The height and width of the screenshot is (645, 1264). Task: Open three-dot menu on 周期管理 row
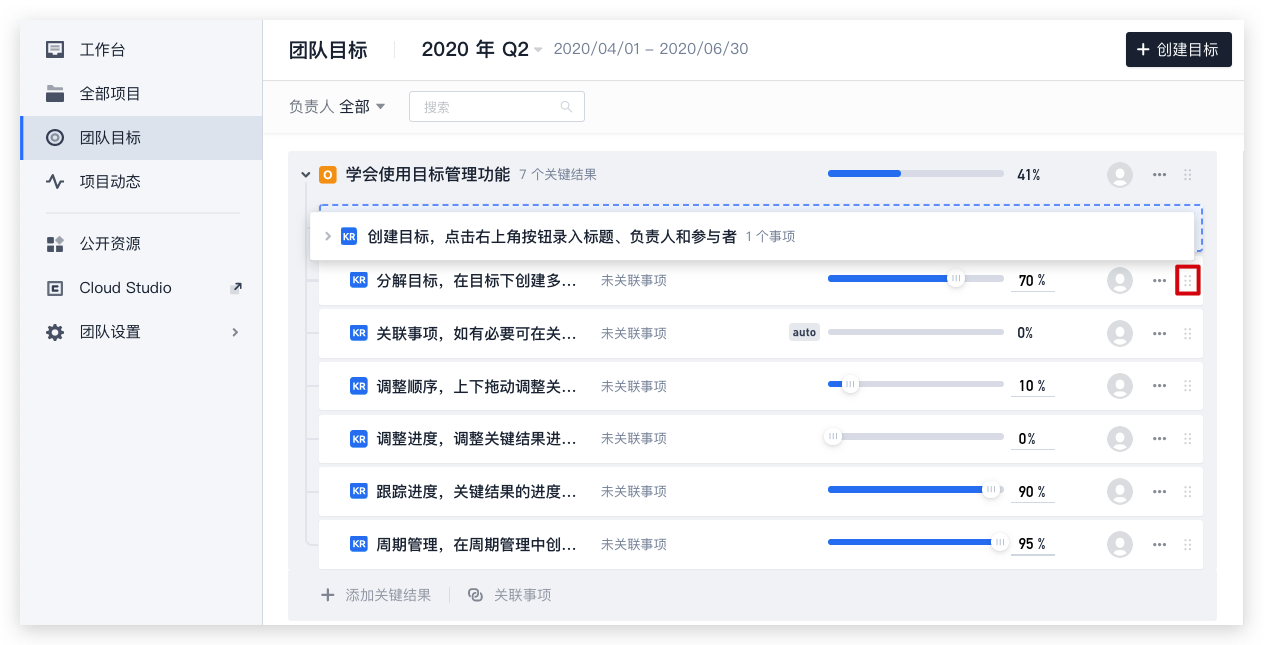(x=1159, y=545)
